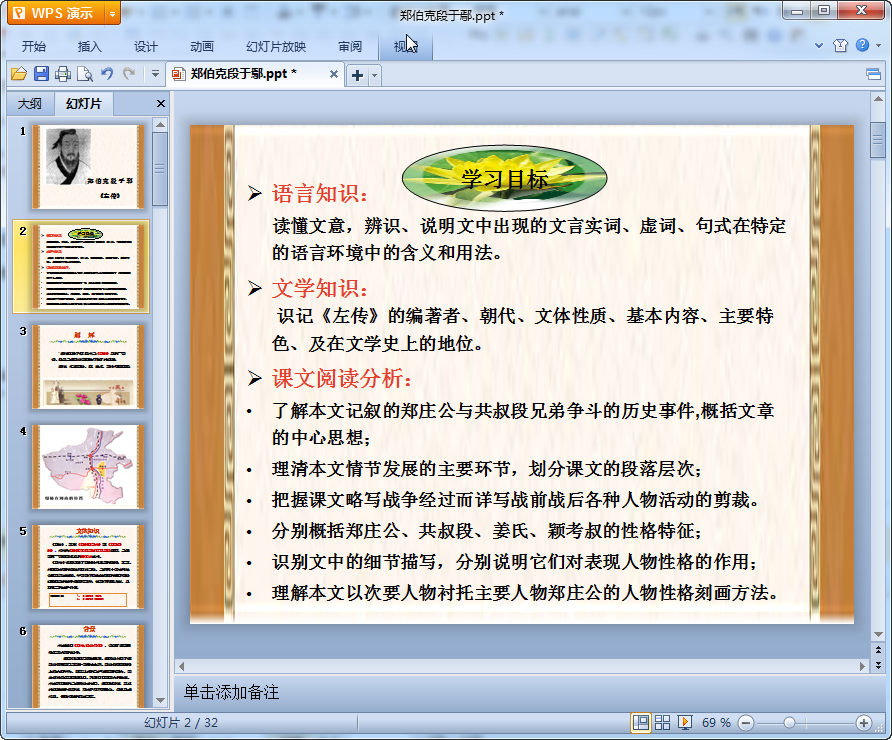Click horizontal scrollbar right arrow
The height and width of the screenshot is (740, 892).
tap(862, 665)
